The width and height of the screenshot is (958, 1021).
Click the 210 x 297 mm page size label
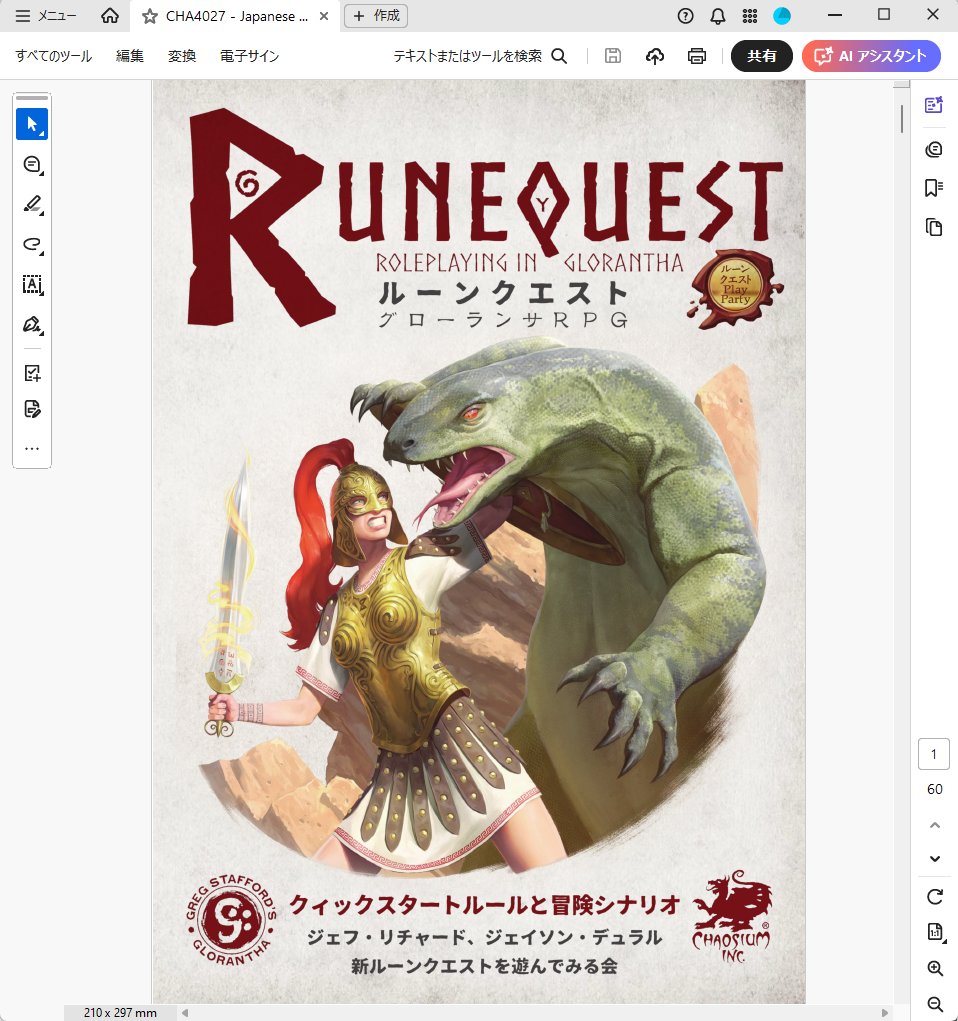click(x=120, y=1013)
